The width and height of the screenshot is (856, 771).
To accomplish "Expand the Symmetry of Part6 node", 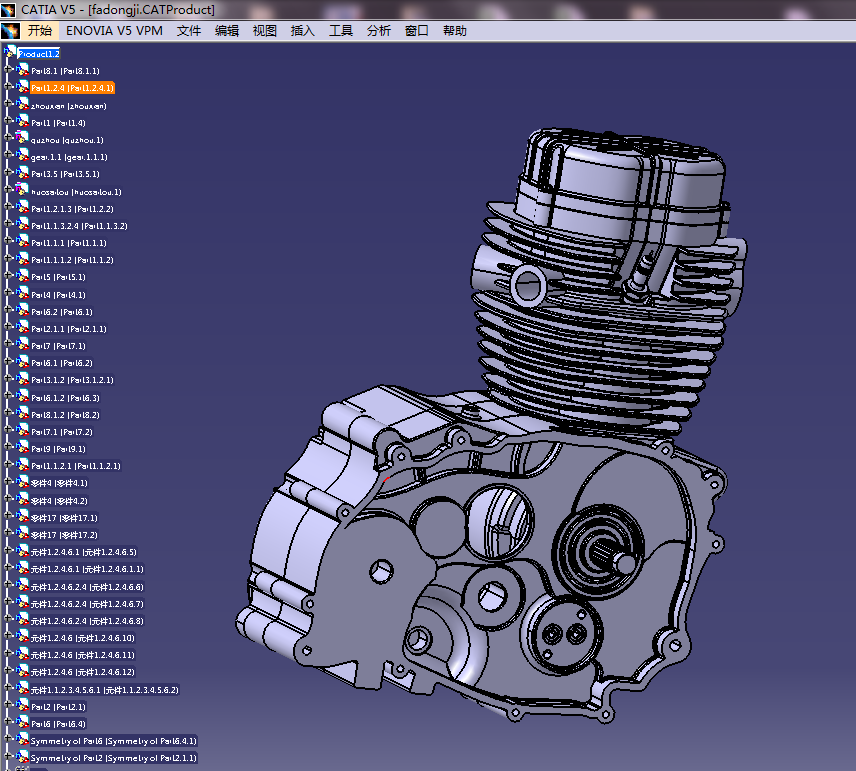I will 8,739.
